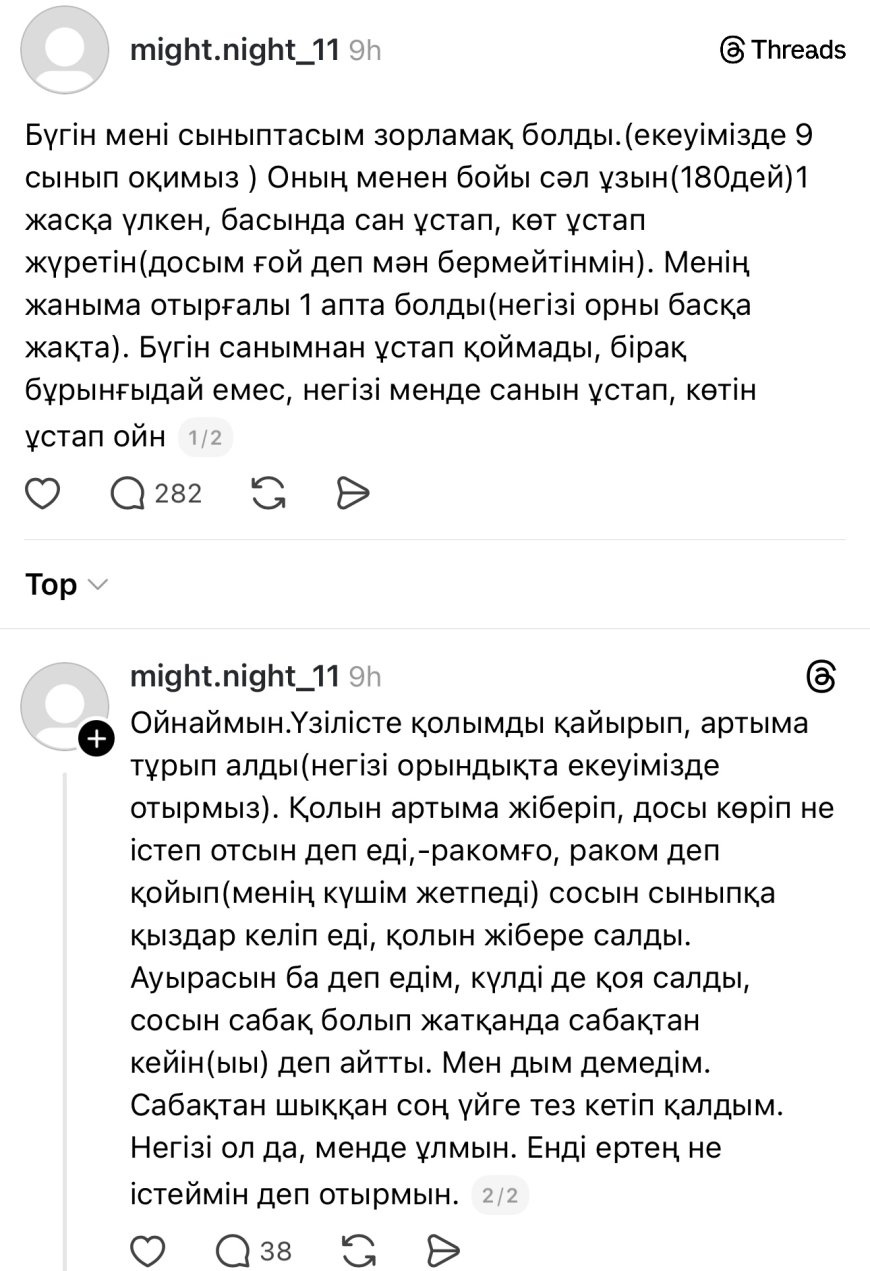Like the second post marked 2/2

click(x=148, y=1250)
